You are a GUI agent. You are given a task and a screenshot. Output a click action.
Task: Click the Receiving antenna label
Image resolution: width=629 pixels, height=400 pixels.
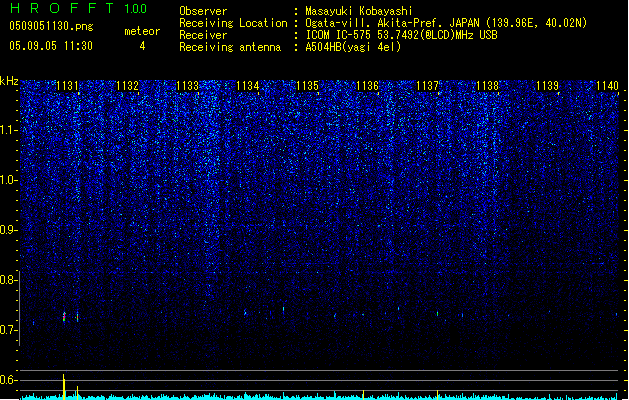(x=230, y=47)
